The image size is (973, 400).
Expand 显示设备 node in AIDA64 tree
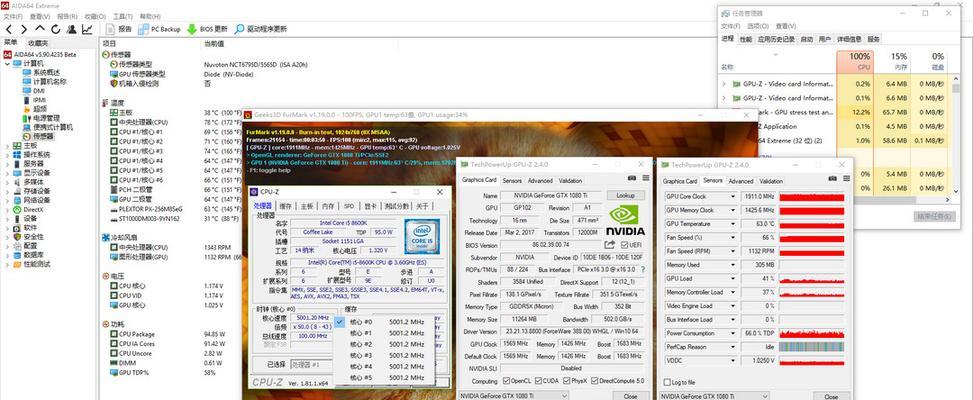point(7,173)
